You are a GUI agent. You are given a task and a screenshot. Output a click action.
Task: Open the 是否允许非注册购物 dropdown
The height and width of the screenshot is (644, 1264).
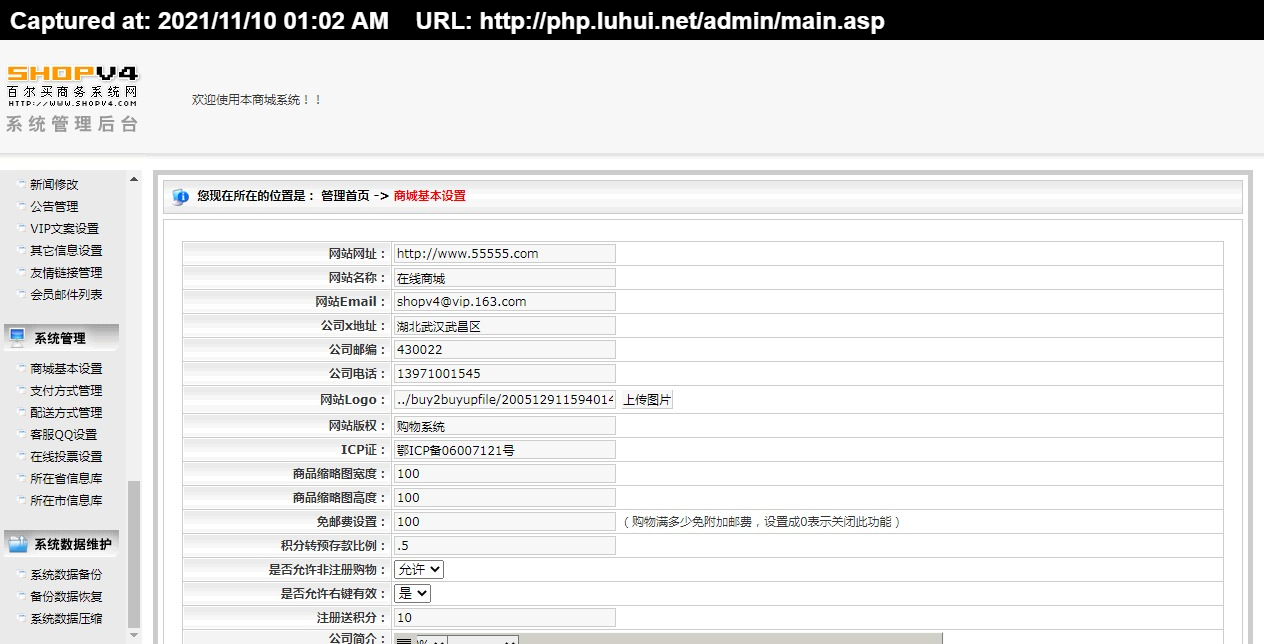[419, 569]
